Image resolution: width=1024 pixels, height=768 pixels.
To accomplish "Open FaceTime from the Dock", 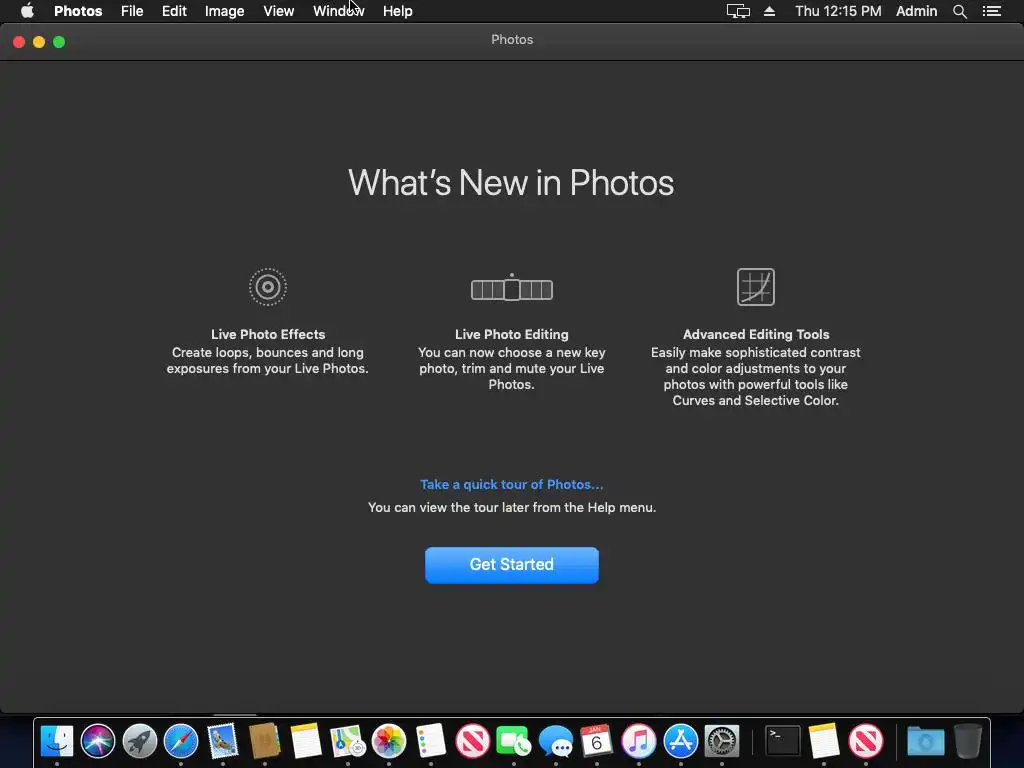I will (514, 741).
